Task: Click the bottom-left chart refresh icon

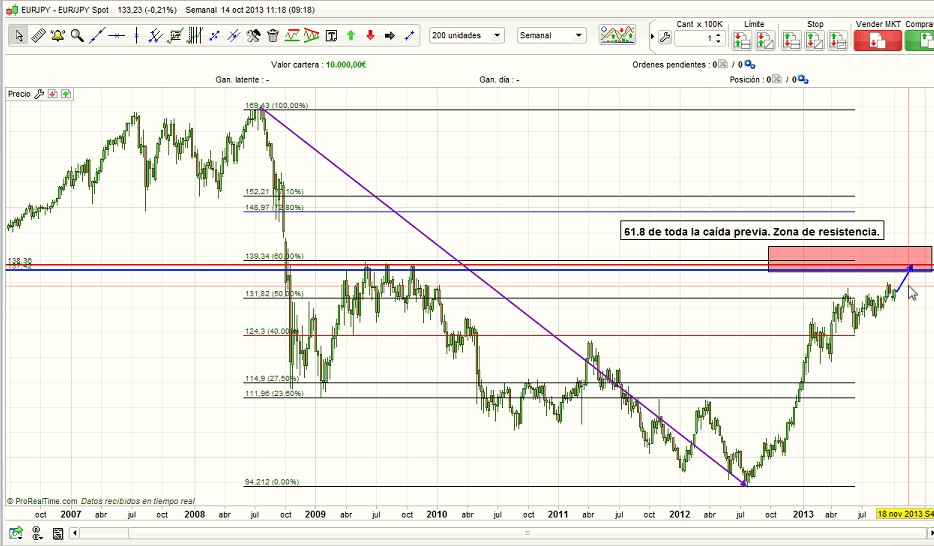Action: click(16, 533)
